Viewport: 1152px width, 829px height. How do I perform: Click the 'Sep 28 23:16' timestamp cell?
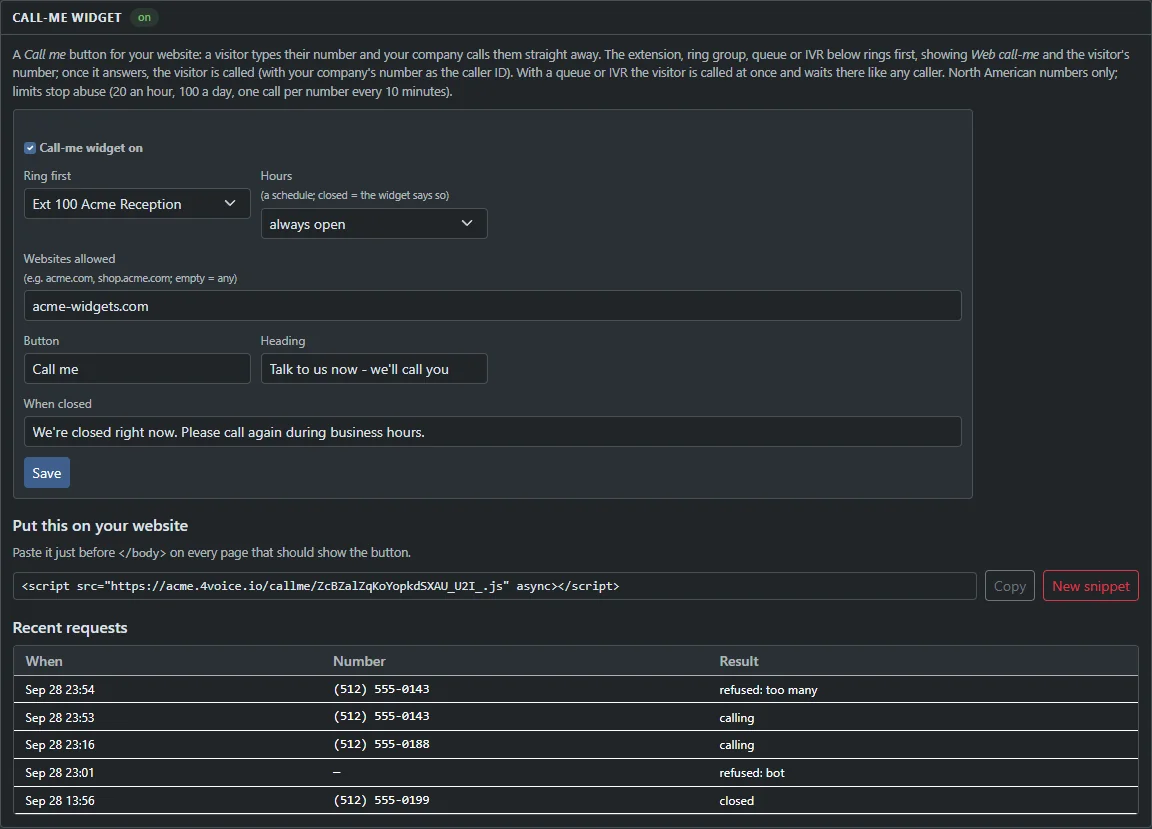coord(60,744)
